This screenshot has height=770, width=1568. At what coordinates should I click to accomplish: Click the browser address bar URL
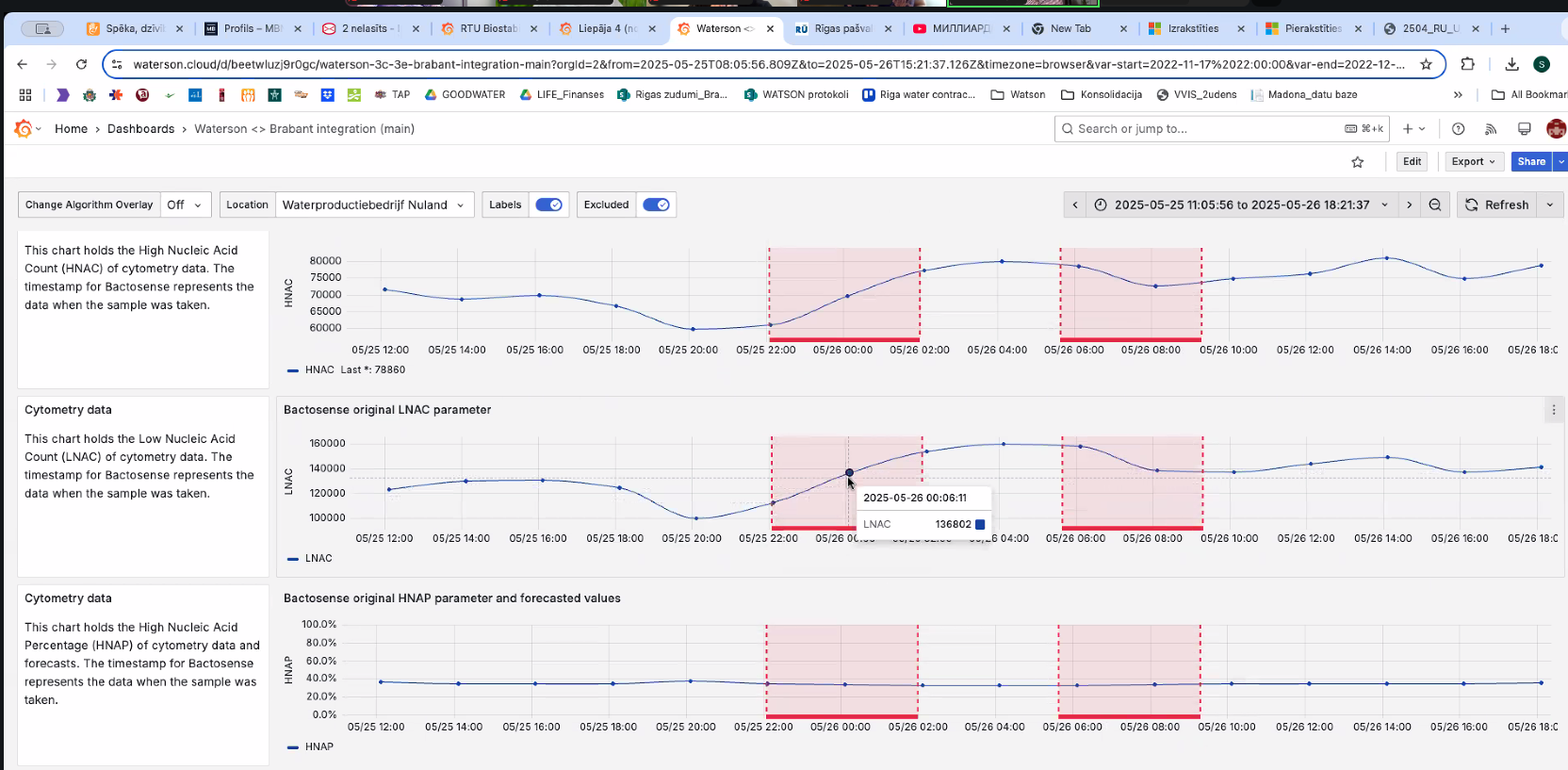pos(768,64)
